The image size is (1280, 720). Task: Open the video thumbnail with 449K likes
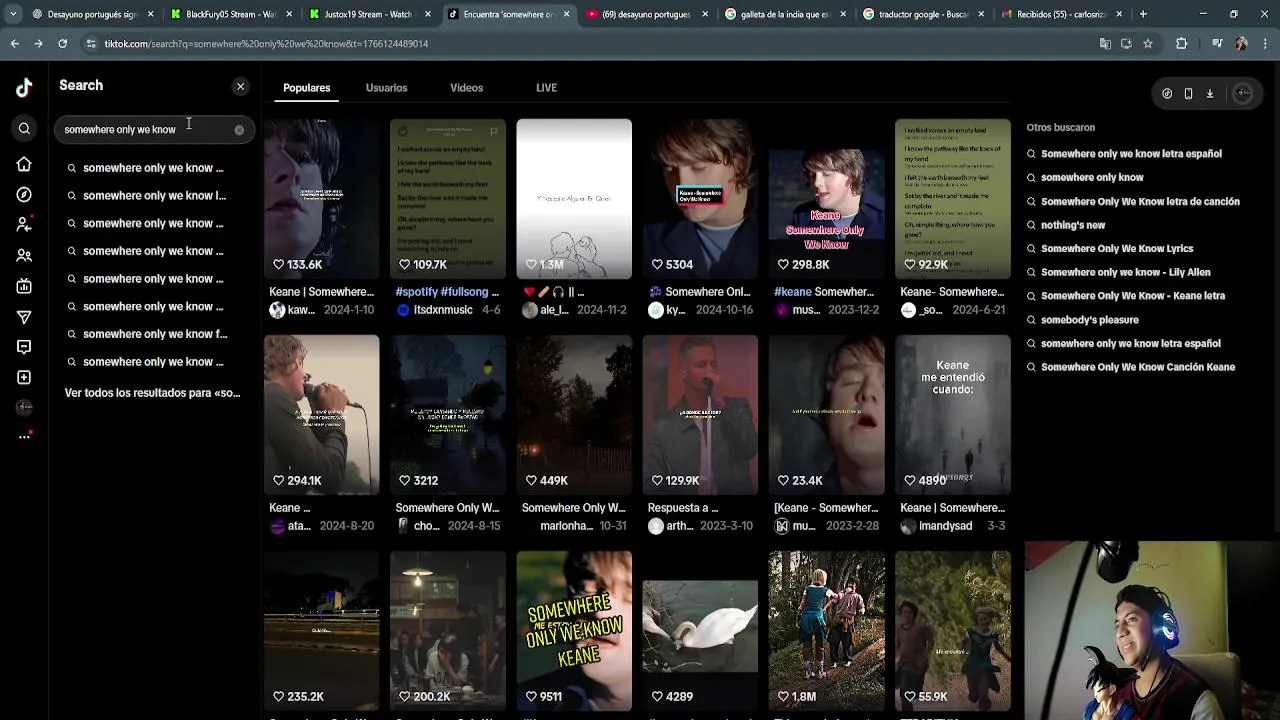tap(574, 415)
